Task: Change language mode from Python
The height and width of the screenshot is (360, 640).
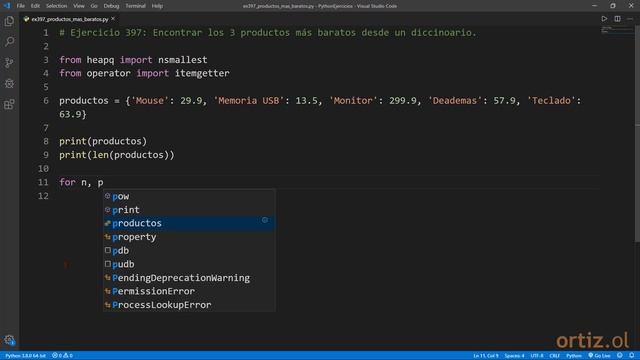Action: click(x=573, y=356)
